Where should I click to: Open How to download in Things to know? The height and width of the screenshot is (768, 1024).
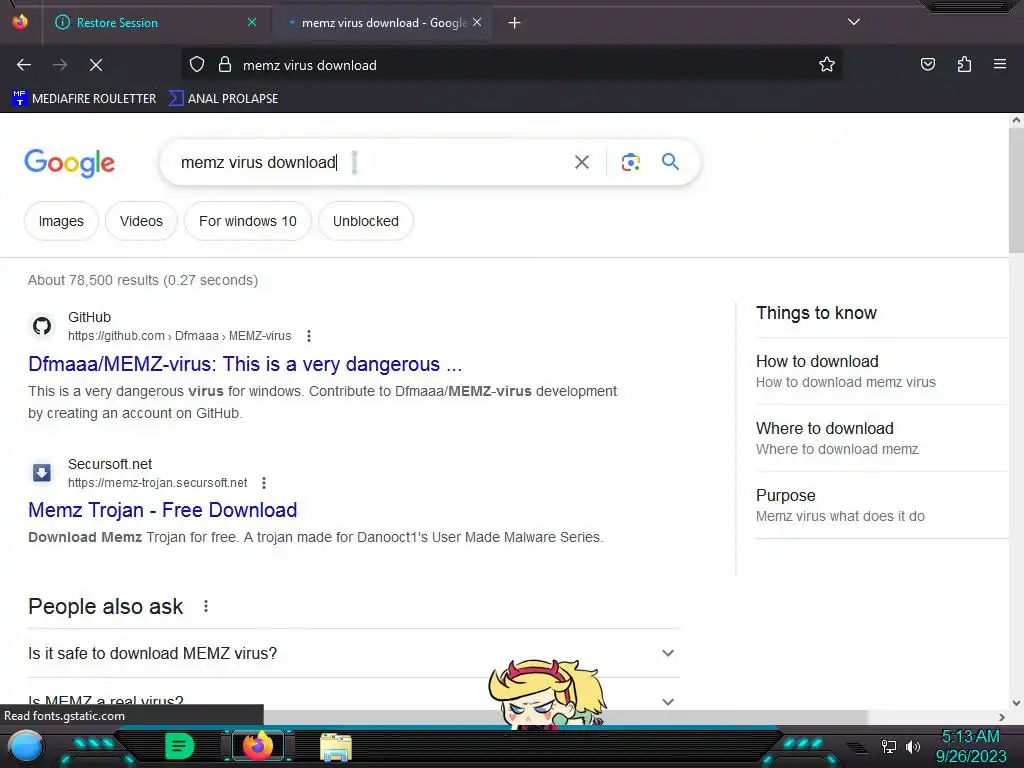(x=882, y=372)
